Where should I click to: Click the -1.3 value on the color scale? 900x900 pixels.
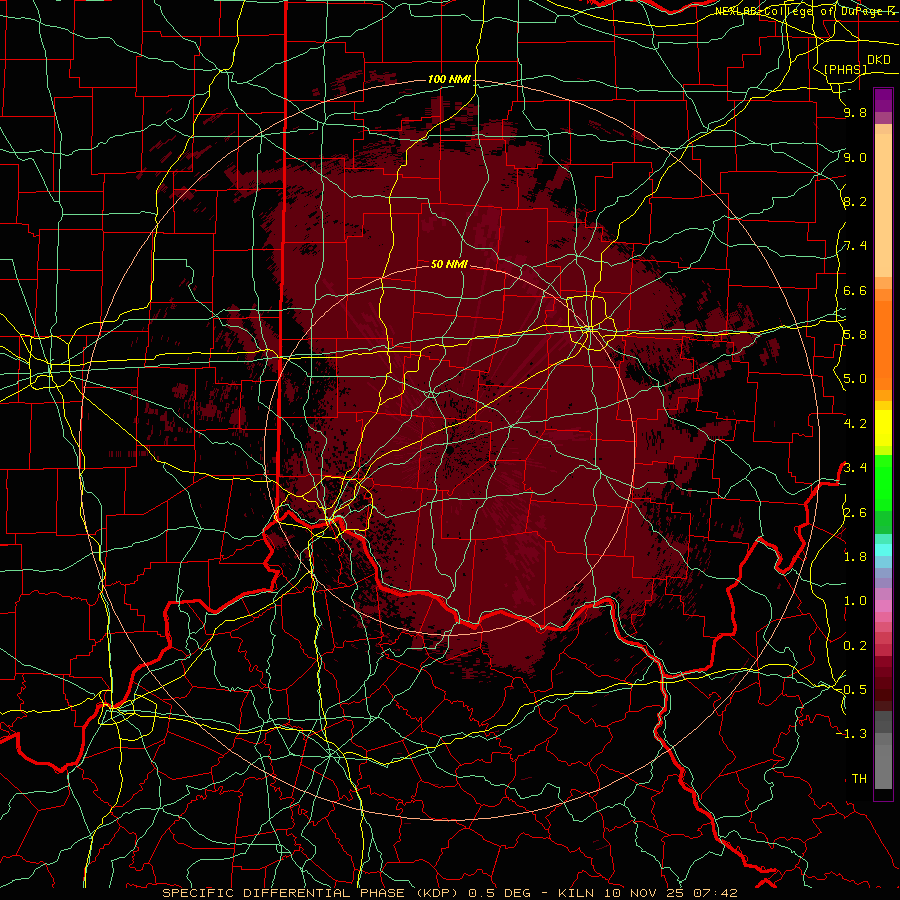[x=852, y=734]
